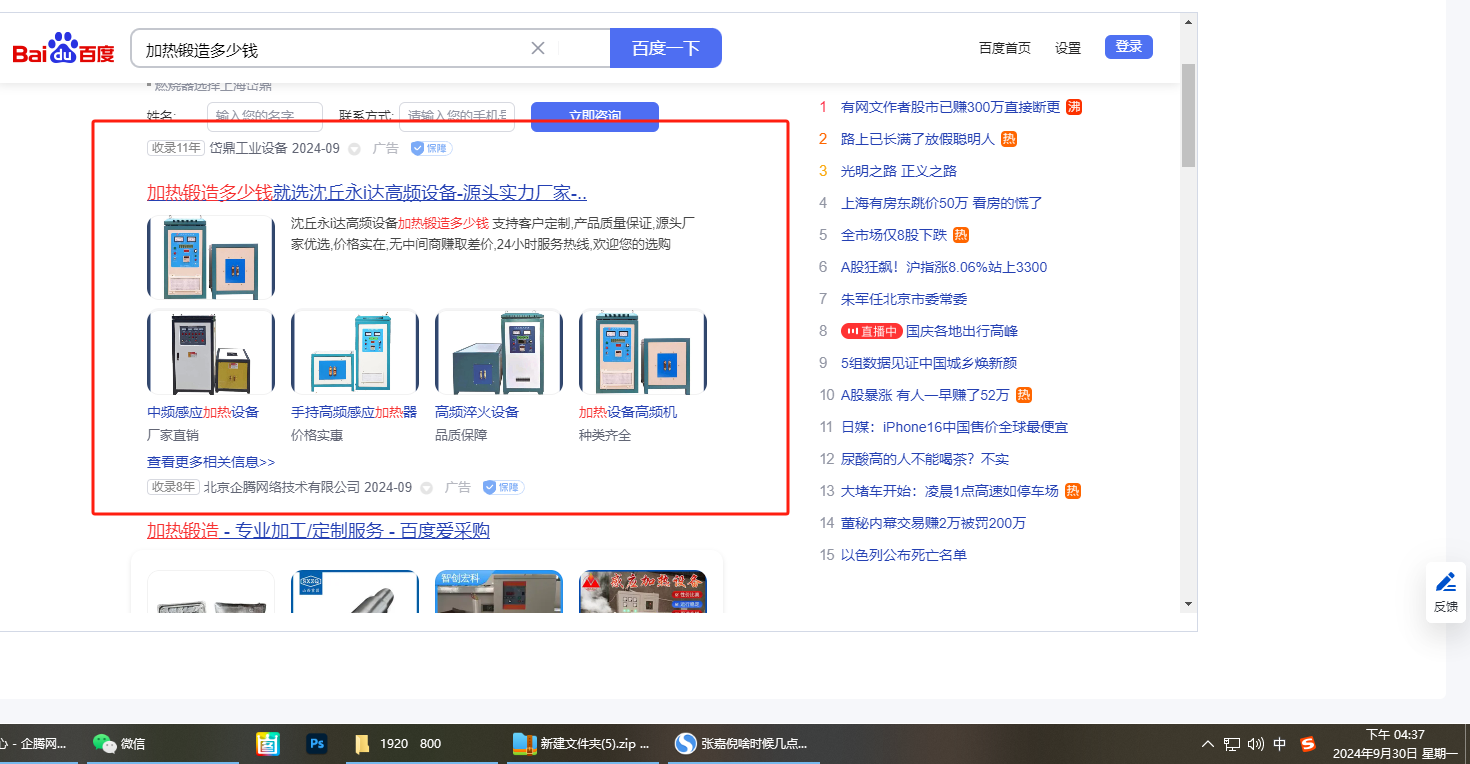The height and width of the screenshot is (764, 1470).
Task: Click the 百度一下 search button
Action: point(665,48)
